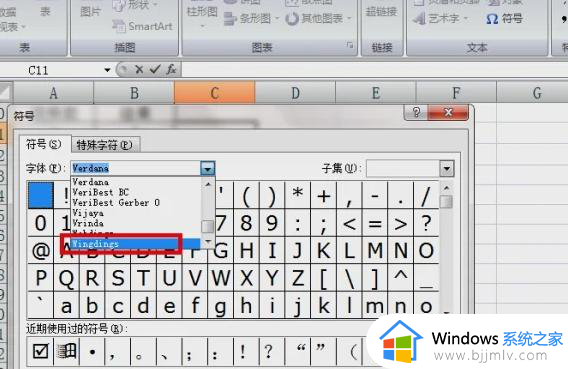Open the Bar chart (条形图) menu

click(252, 18)
